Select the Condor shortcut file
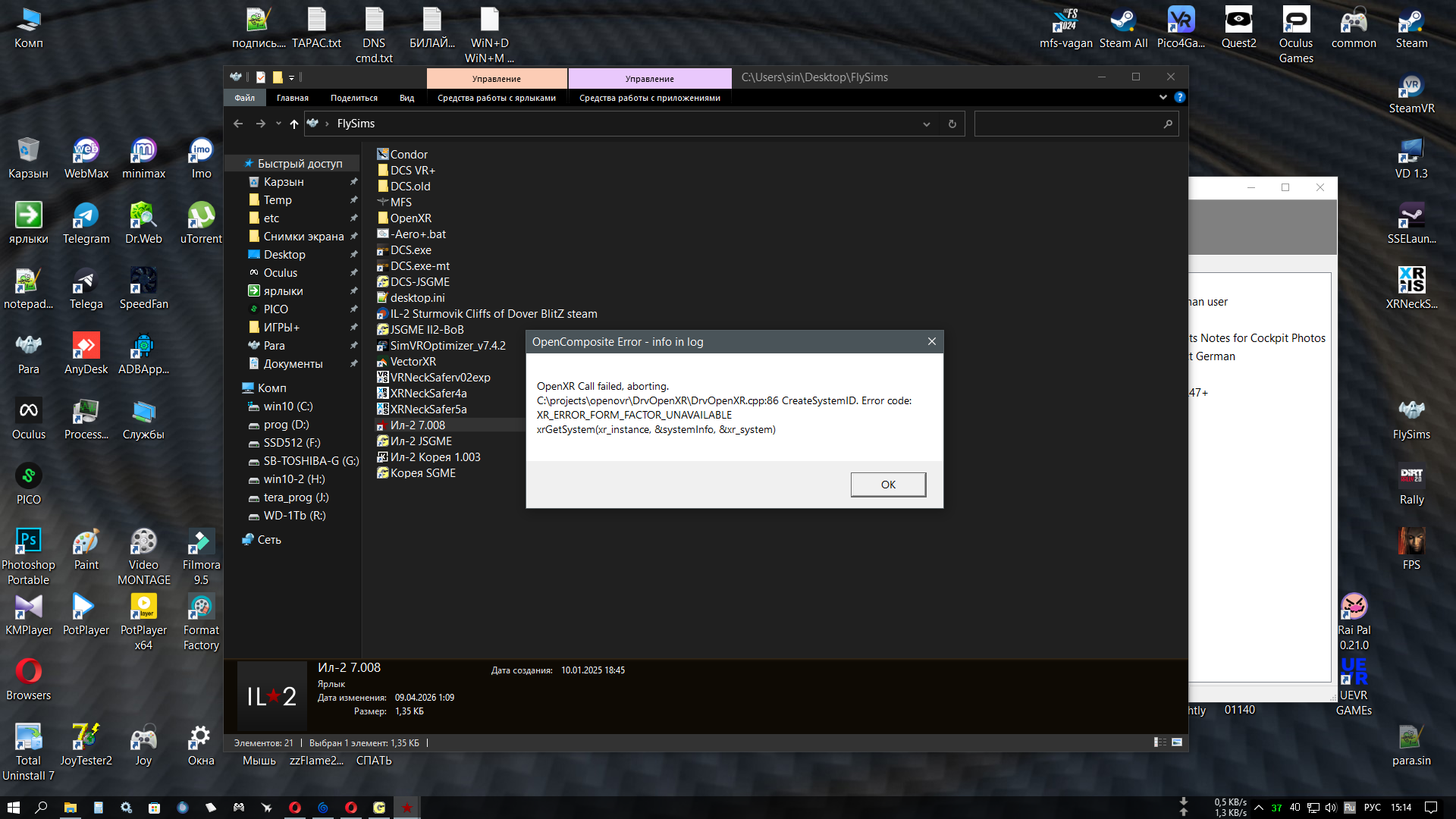Screen dimensions: 1456x819 click(402, 155)
